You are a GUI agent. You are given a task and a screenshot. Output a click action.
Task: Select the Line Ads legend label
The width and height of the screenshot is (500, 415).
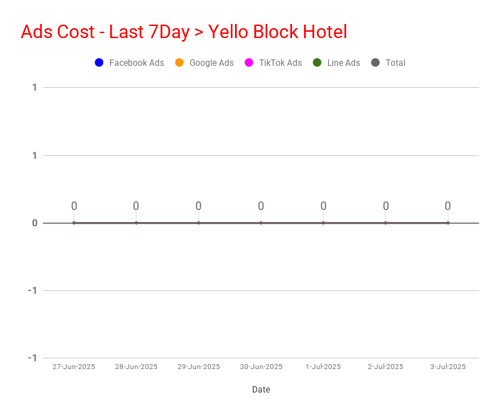344,63
